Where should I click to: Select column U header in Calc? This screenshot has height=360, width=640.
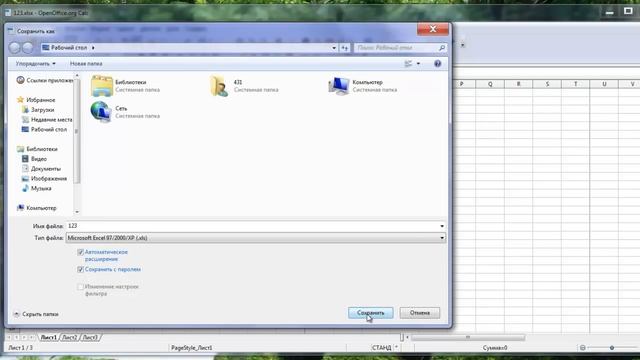(604, 84)
